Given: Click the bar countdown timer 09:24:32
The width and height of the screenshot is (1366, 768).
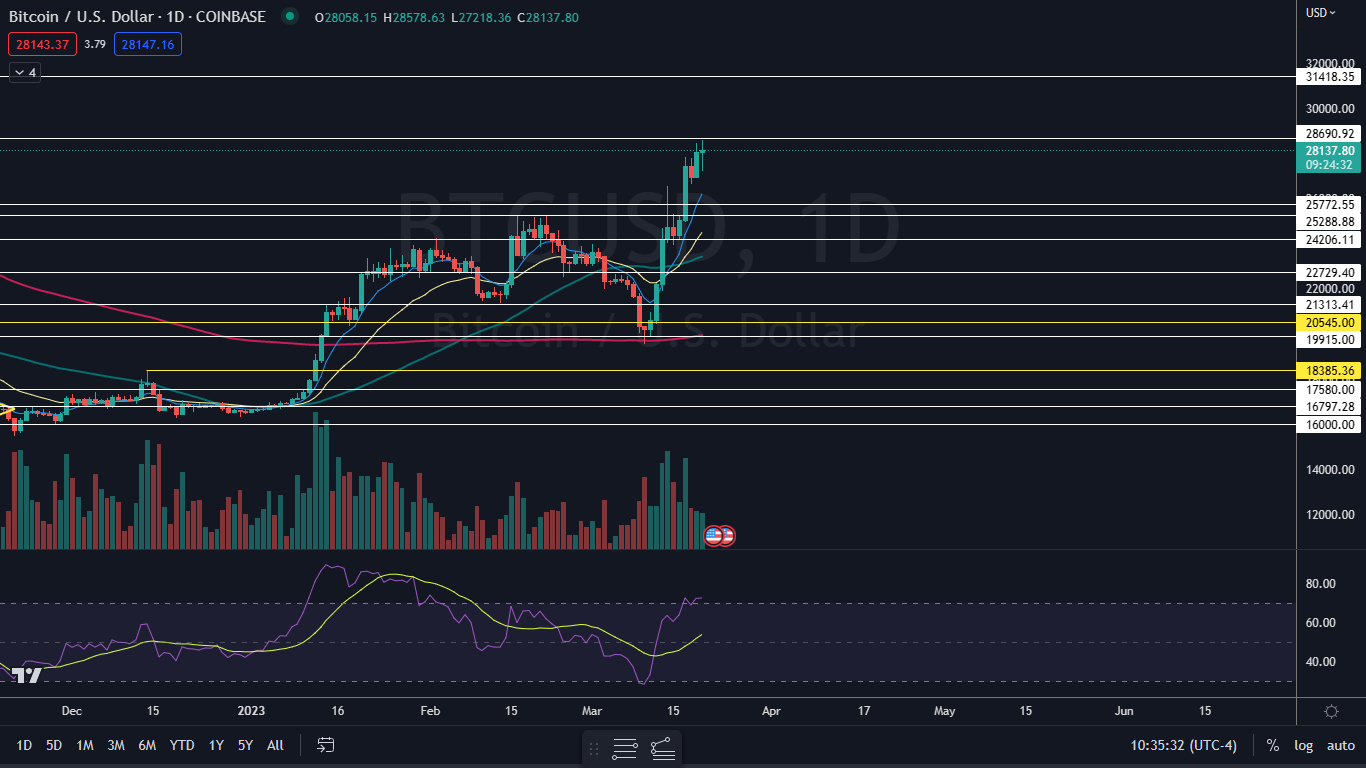Looking at the screenshot, I should tap(1330, 165).
